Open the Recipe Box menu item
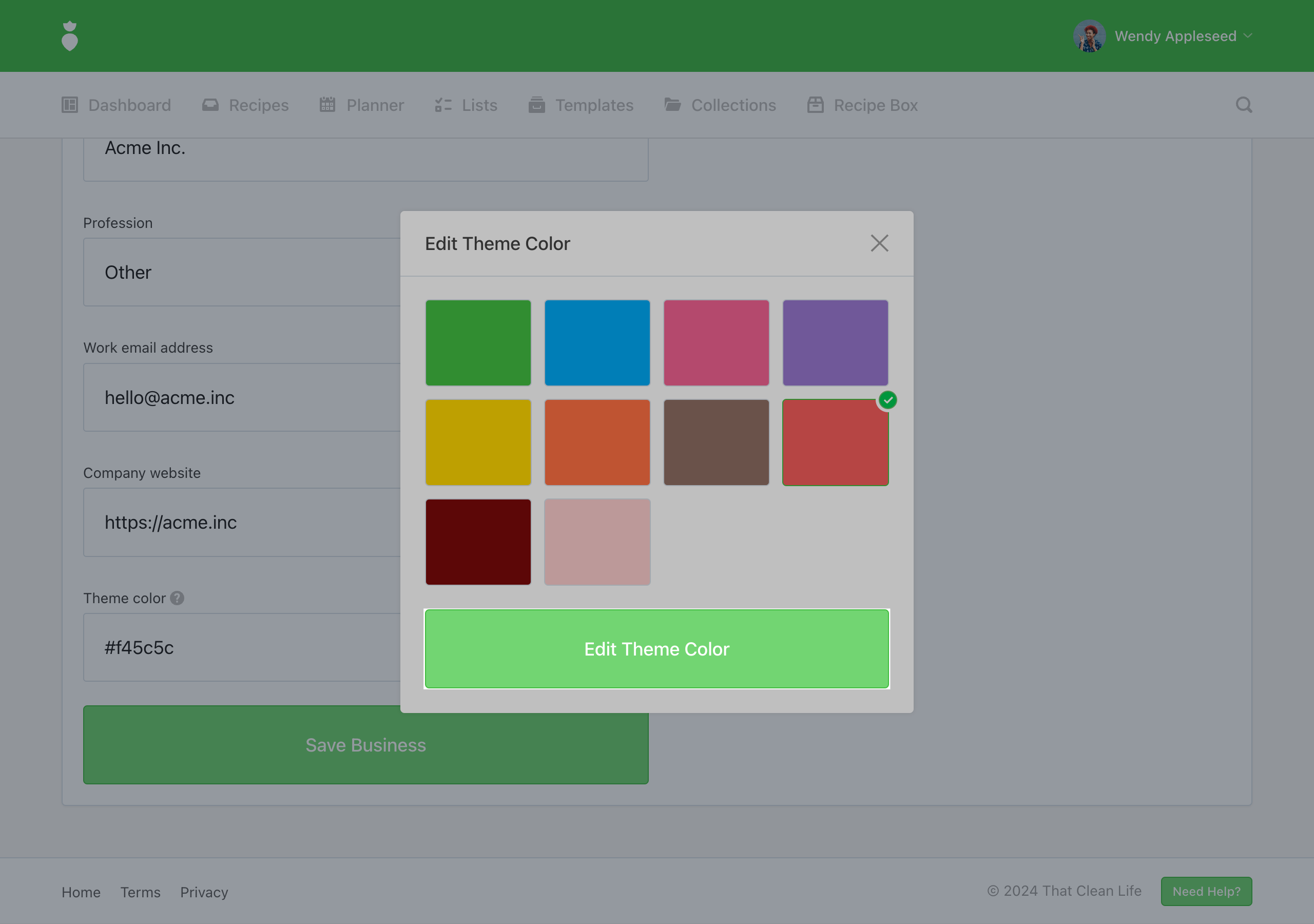The image size is (1314, 924). [862, 105]
